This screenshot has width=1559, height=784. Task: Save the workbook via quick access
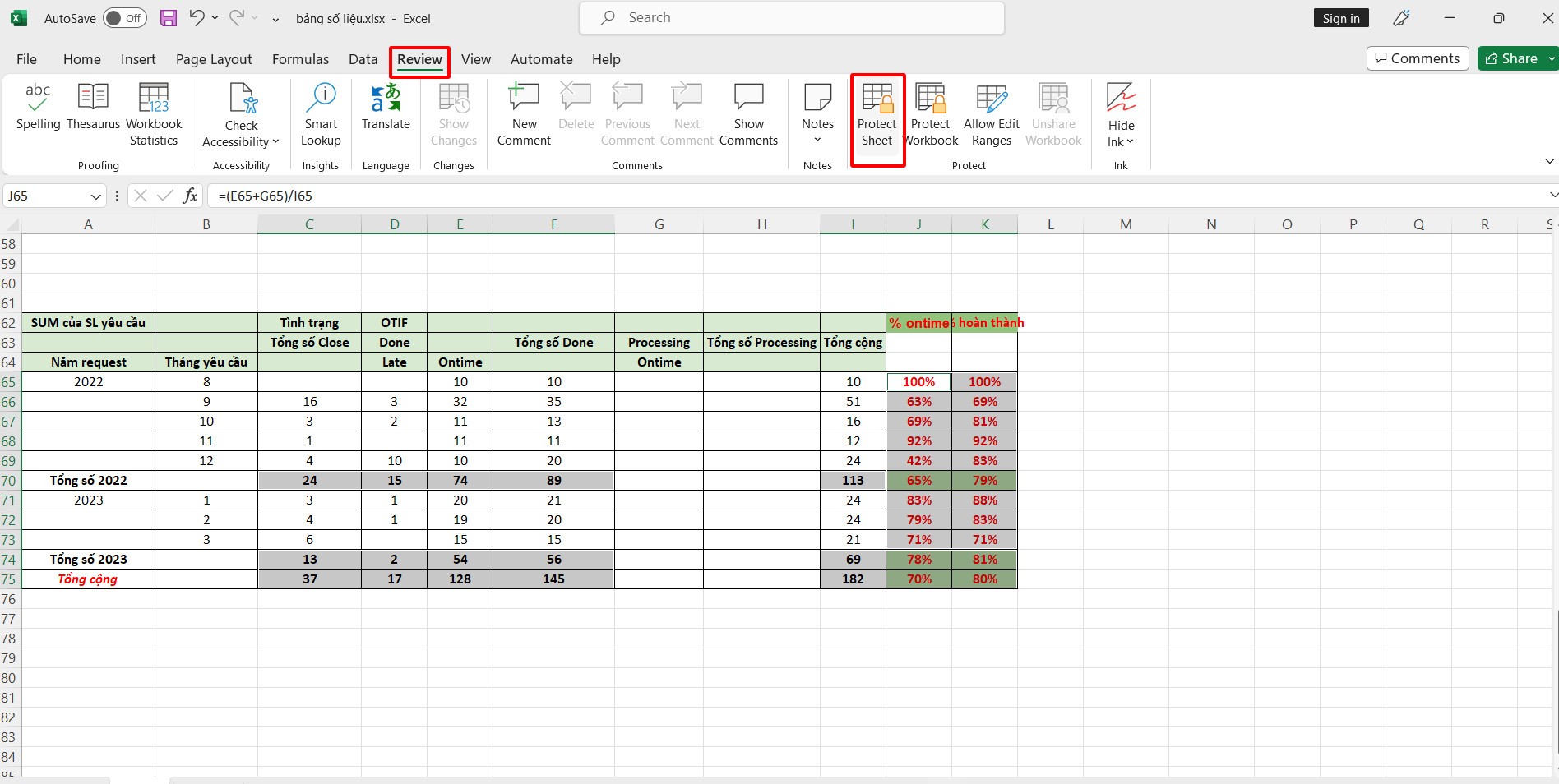coord(169,17)
